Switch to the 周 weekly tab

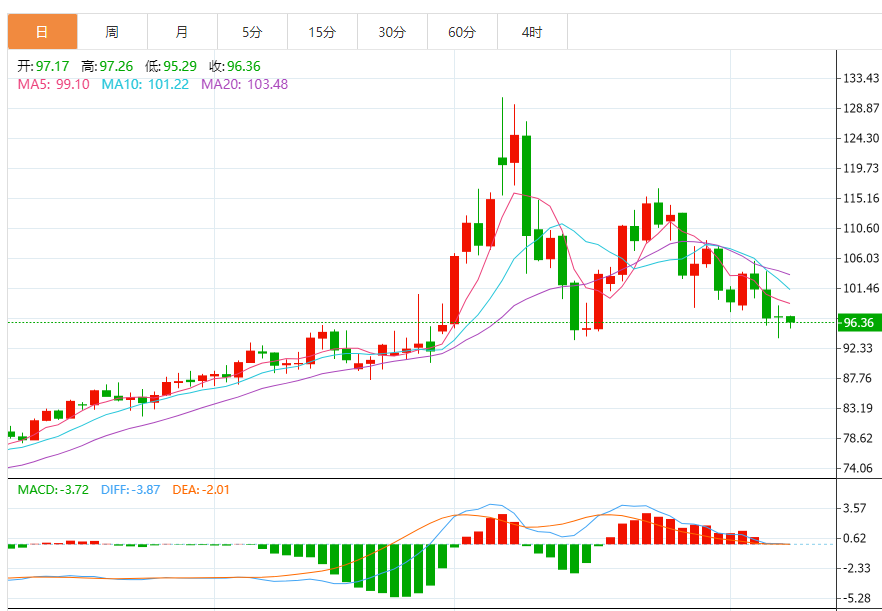point(112,32)
